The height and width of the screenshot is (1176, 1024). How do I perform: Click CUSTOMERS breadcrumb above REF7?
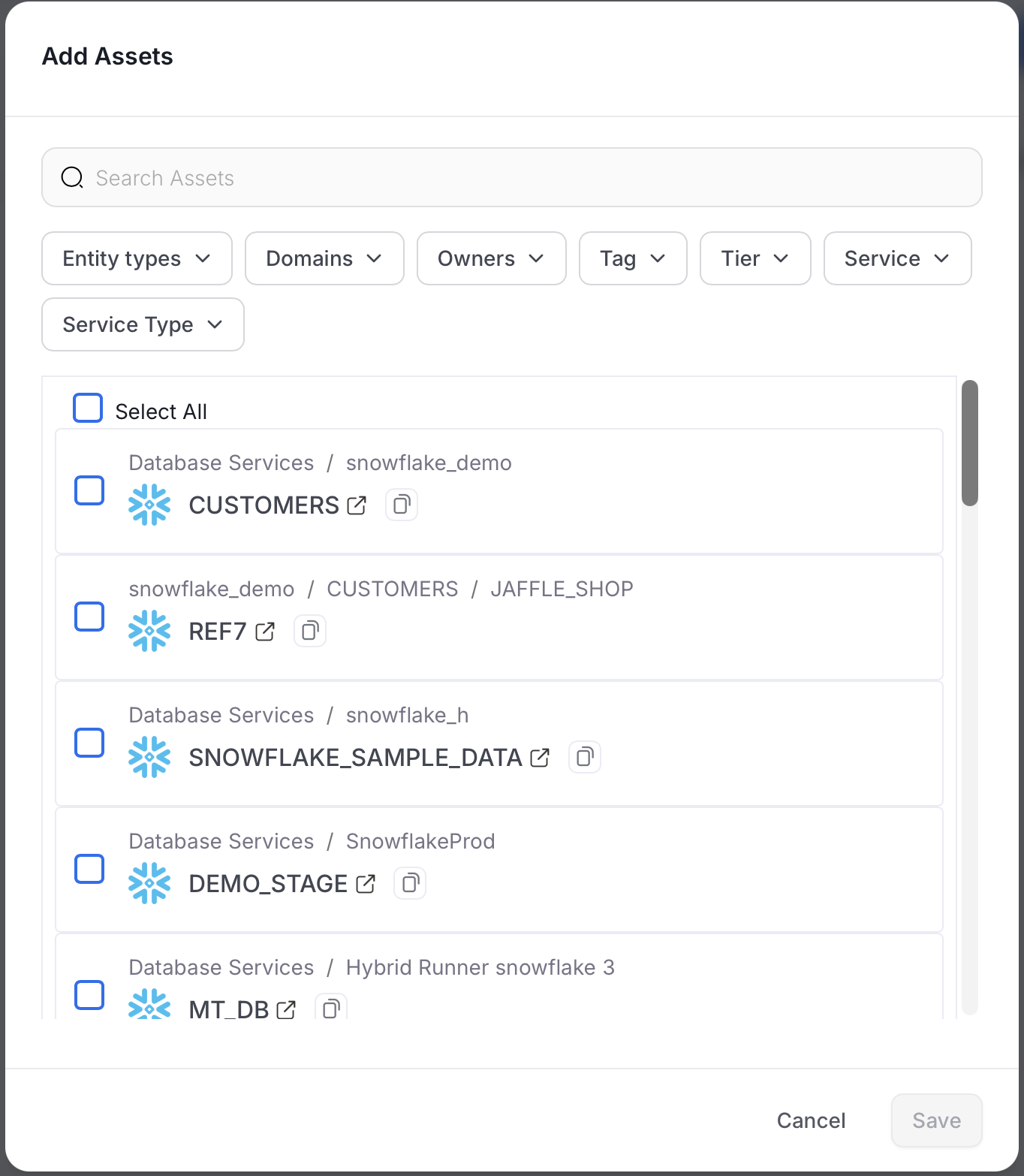[x=393, y=589]
